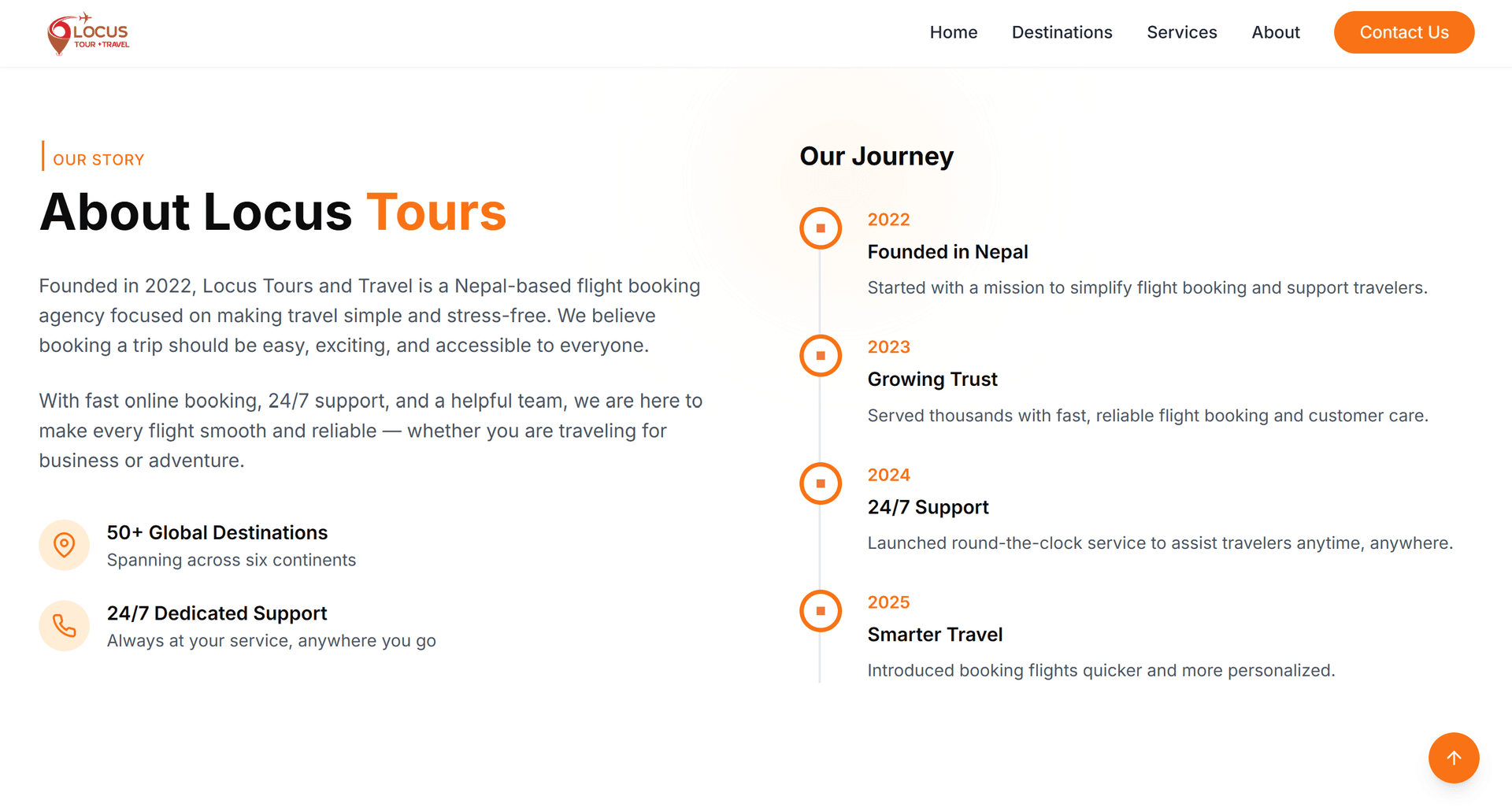Open the Home navigation menu item

click(953, 32)
